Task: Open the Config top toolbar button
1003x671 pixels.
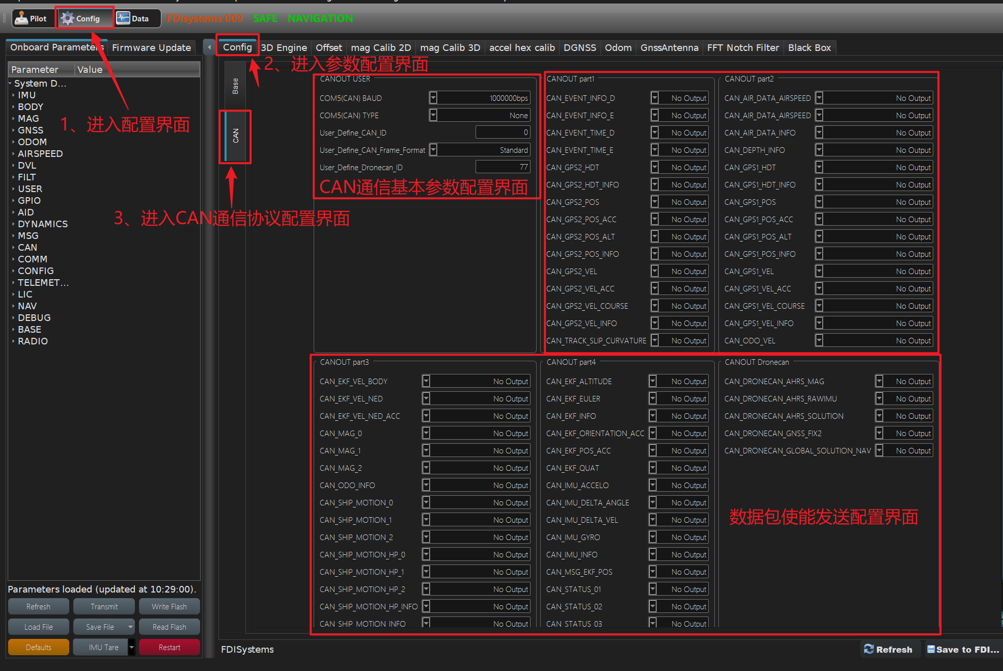Action: click(x=84, y=19)
